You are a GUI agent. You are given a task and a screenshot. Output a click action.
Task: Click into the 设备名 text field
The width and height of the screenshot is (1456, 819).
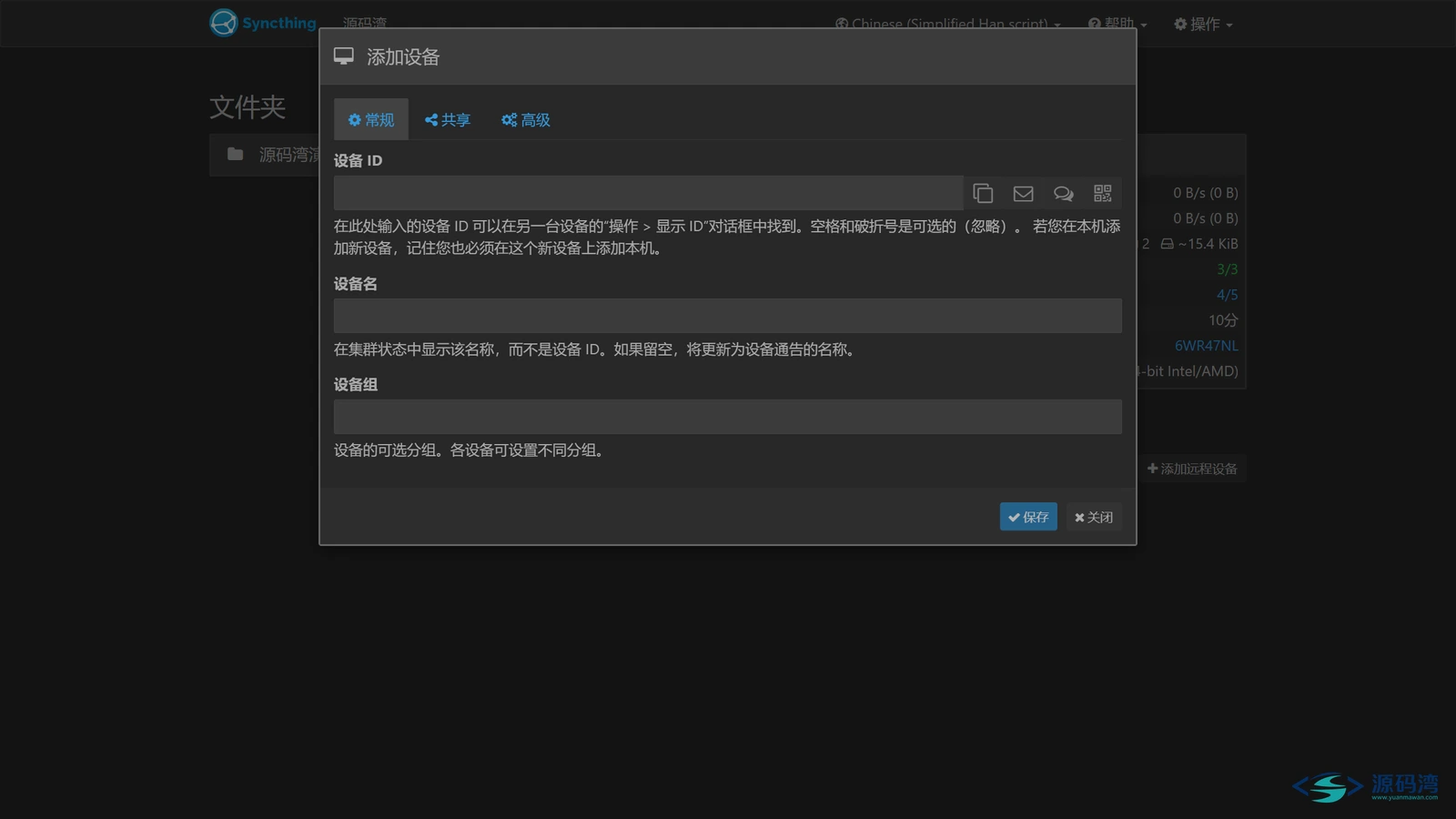[727, 316]
